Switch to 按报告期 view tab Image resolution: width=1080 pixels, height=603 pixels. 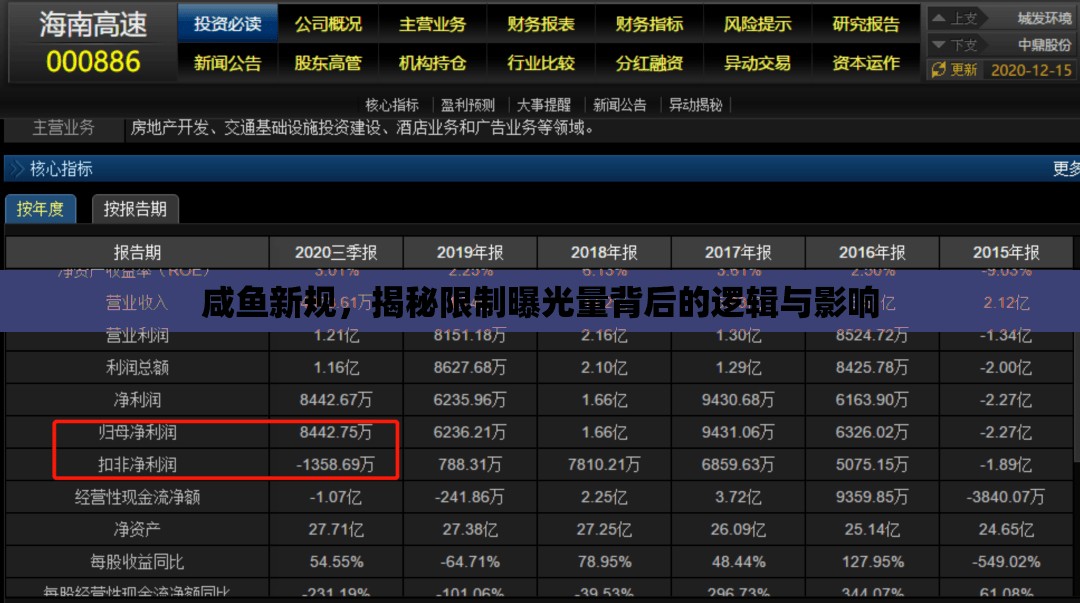tap(135, 209)
